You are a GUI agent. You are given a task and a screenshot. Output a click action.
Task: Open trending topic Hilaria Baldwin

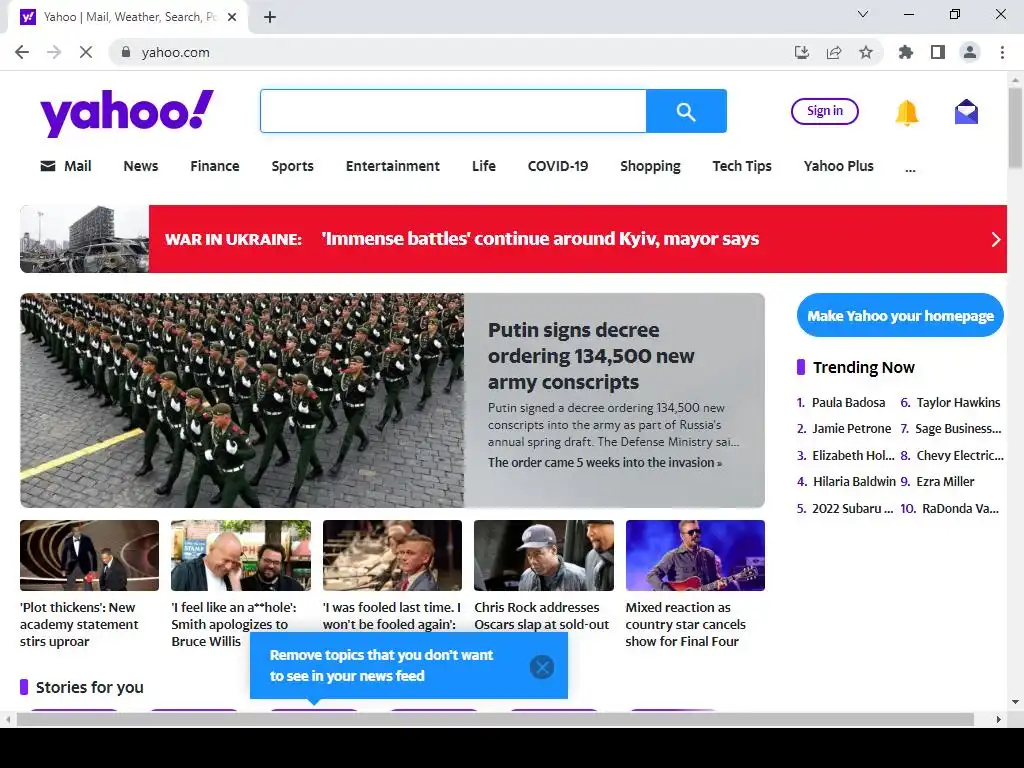click(854, 481)
